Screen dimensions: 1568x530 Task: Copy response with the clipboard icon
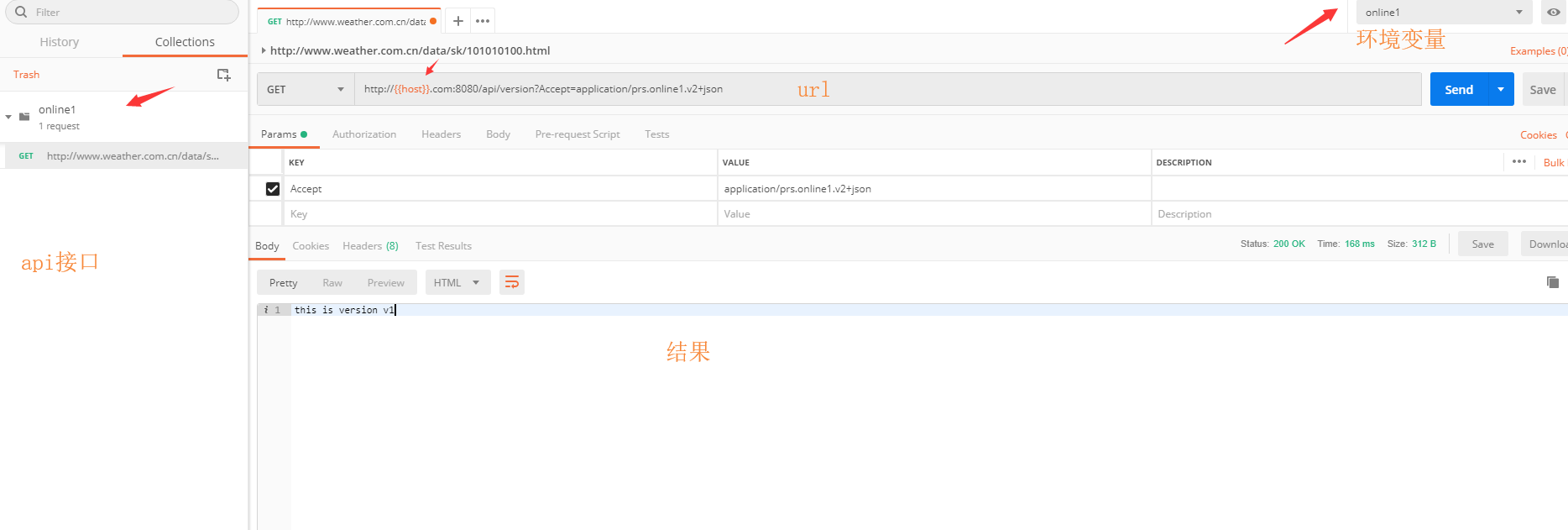click(x=1553, y=282)
